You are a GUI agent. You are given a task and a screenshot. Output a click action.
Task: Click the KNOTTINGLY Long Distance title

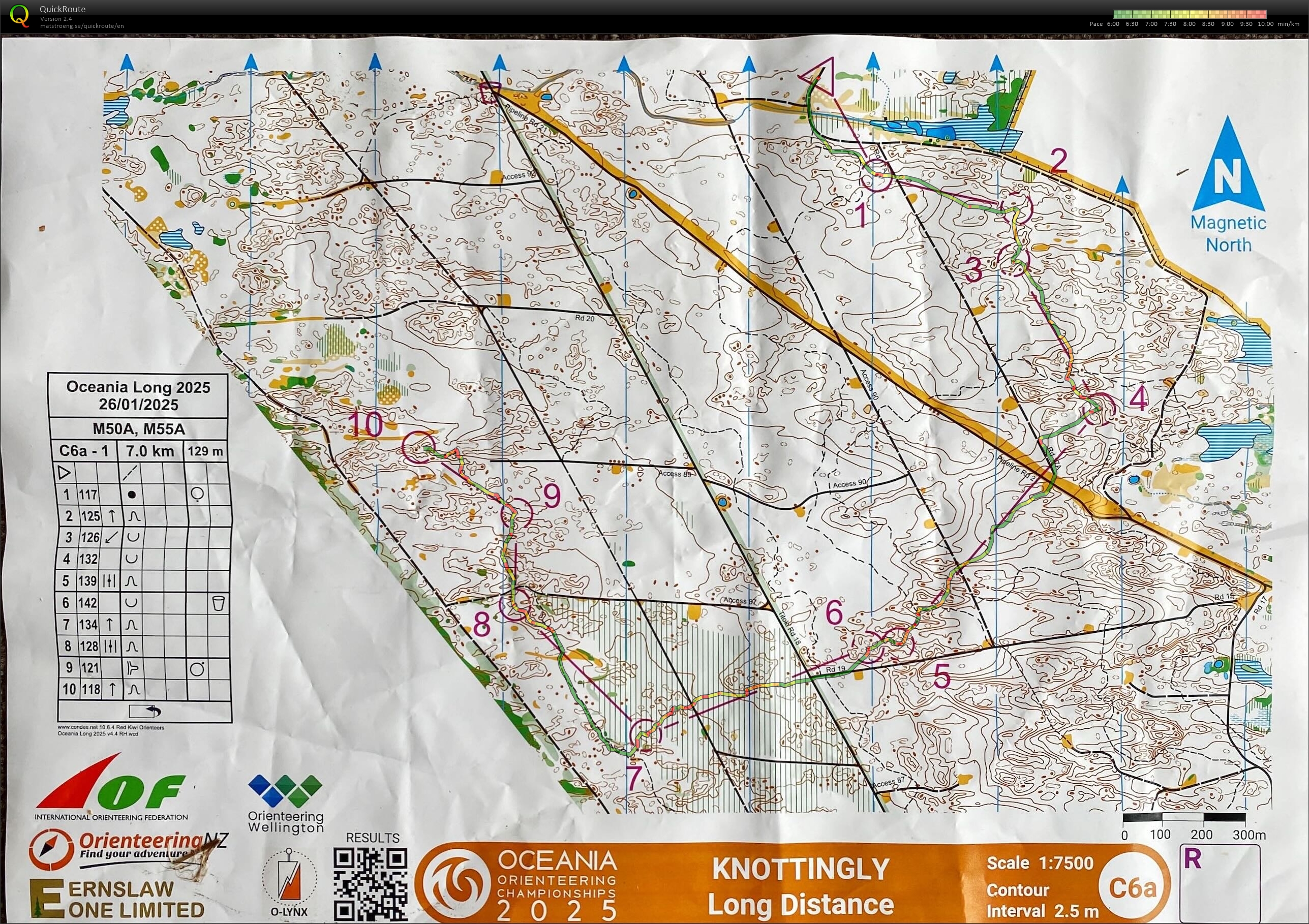pos(801,887)
